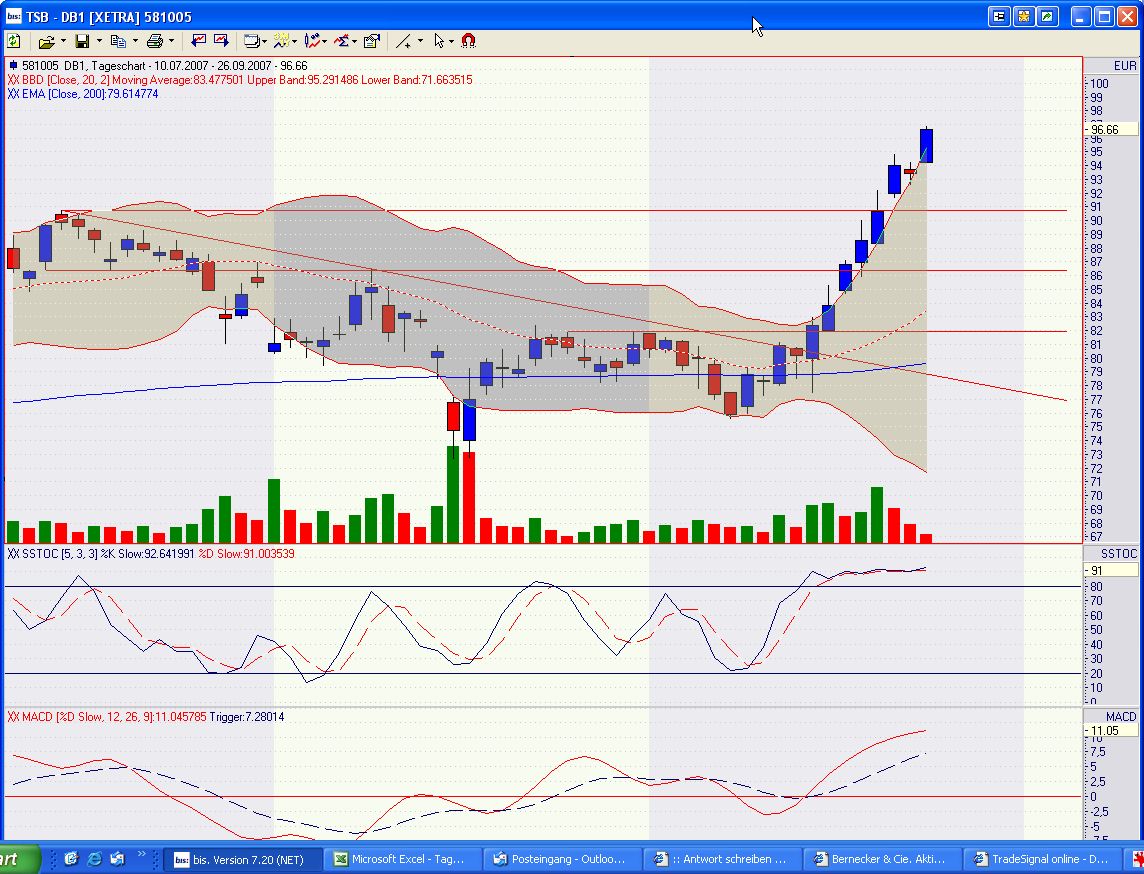
Task: Click the save diskette icon
Action: (x=82, y=41)
